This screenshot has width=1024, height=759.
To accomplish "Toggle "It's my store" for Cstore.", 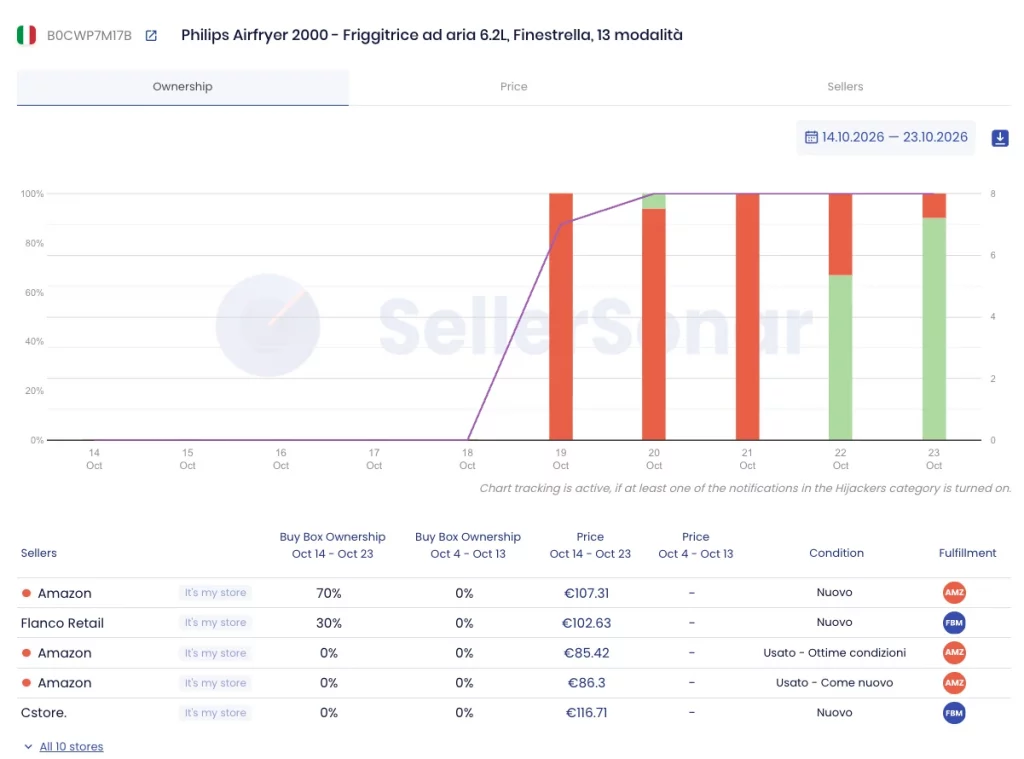I will coord(215,713).
